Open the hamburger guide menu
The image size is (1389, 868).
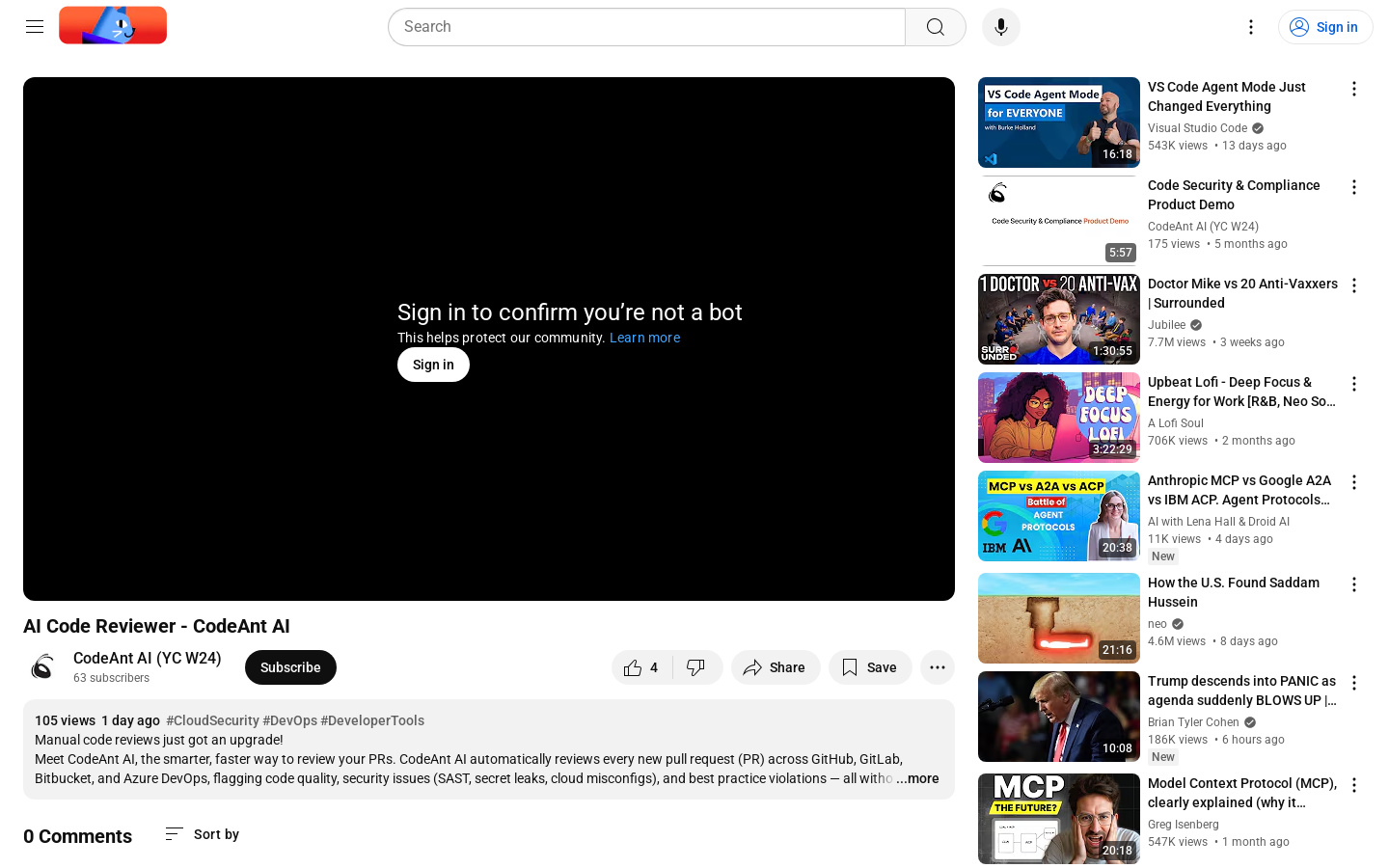point(35,27)
